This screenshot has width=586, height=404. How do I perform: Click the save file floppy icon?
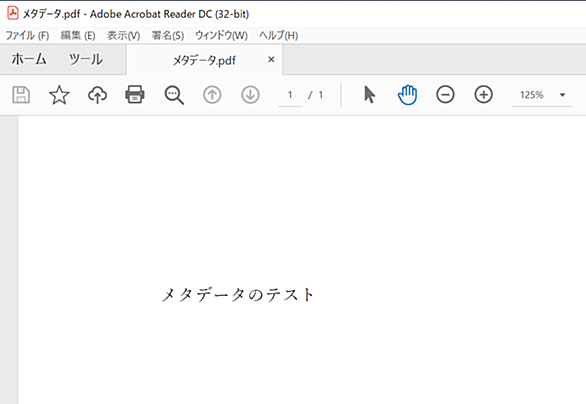[21, 95]
